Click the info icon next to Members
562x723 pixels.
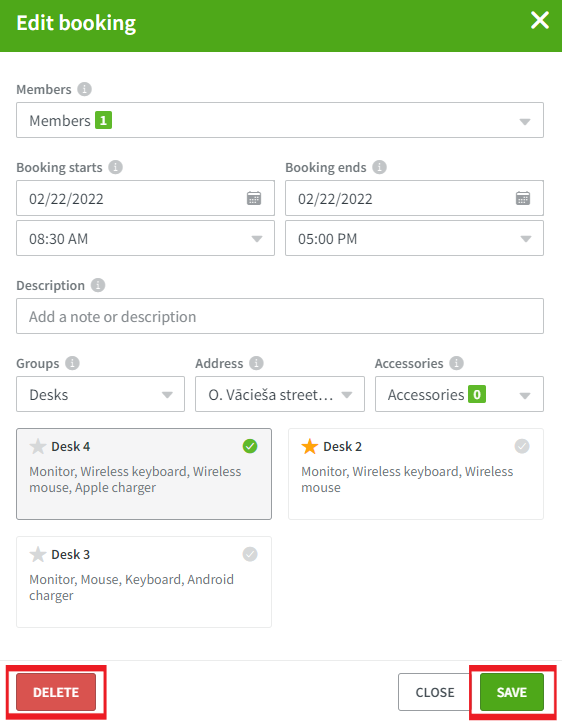click(84, 89)
